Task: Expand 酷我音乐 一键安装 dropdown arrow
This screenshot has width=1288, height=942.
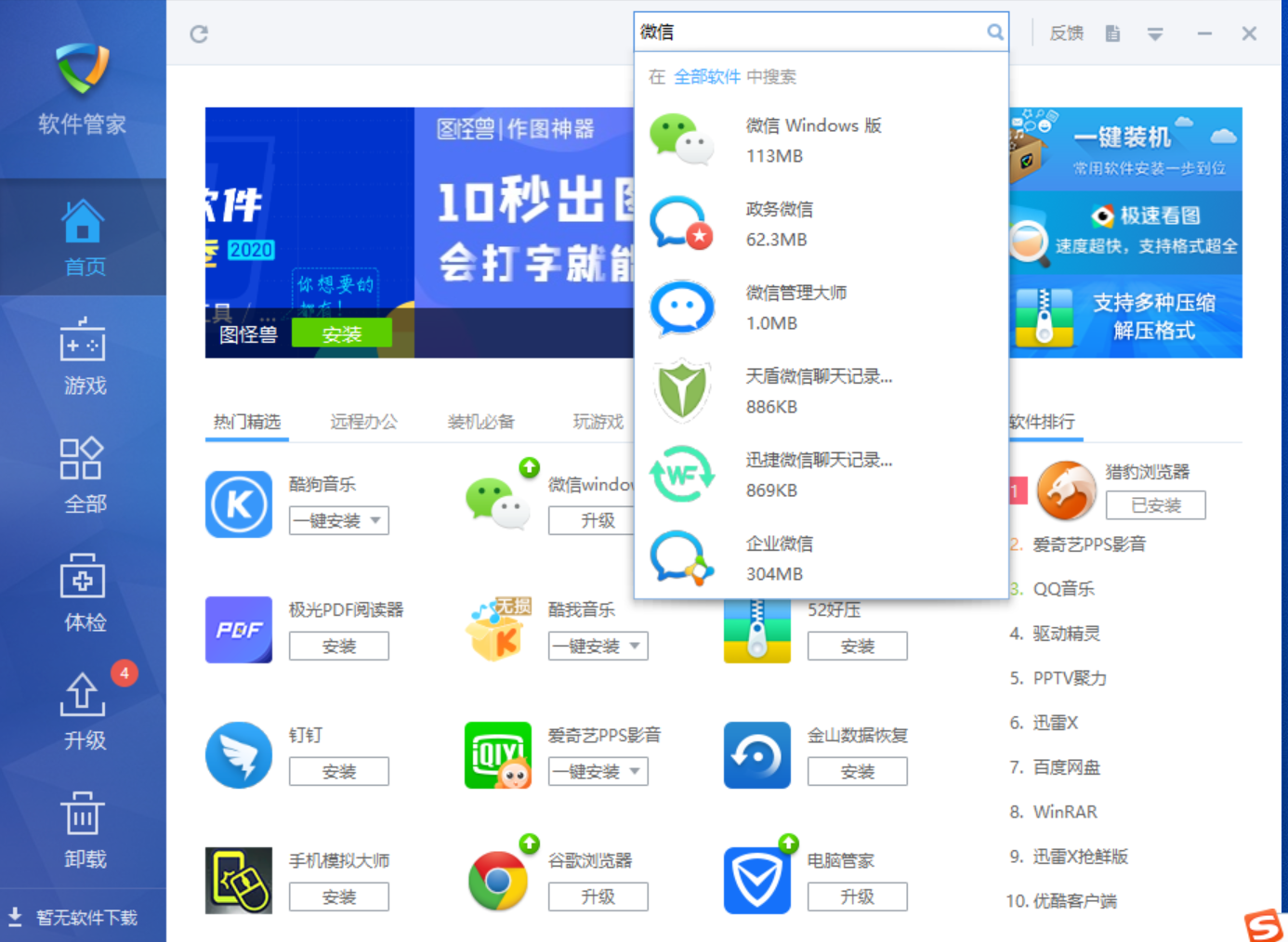Action: 635,647
